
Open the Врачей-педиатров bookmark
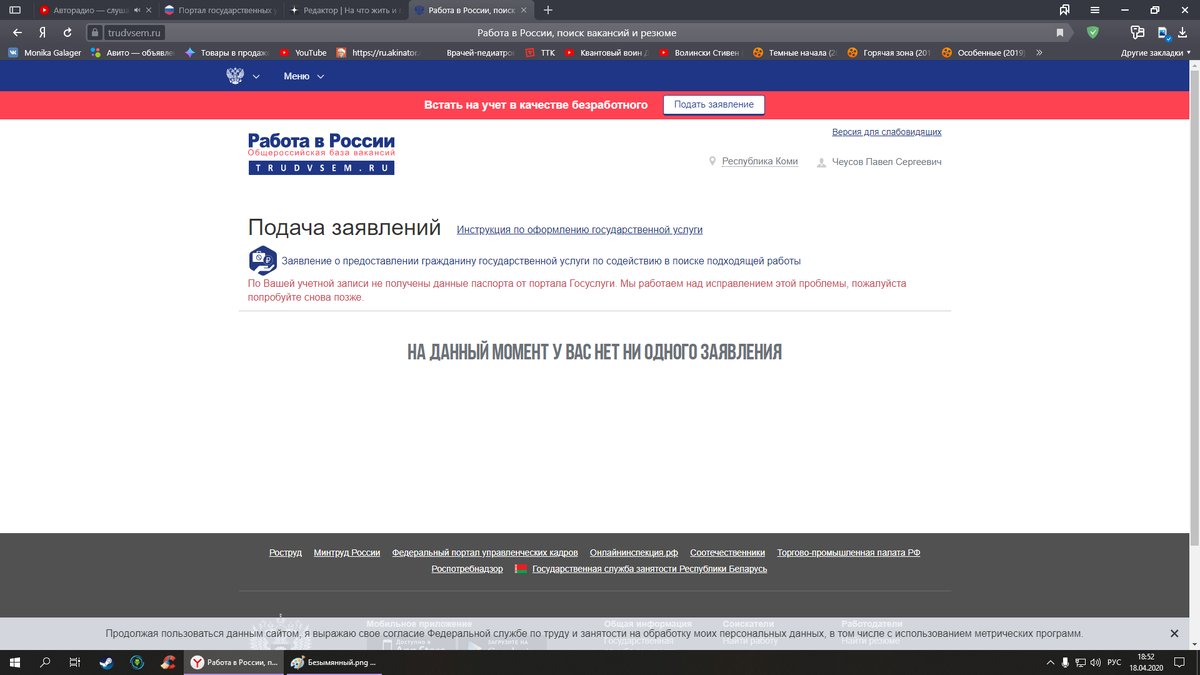[479, 52]
